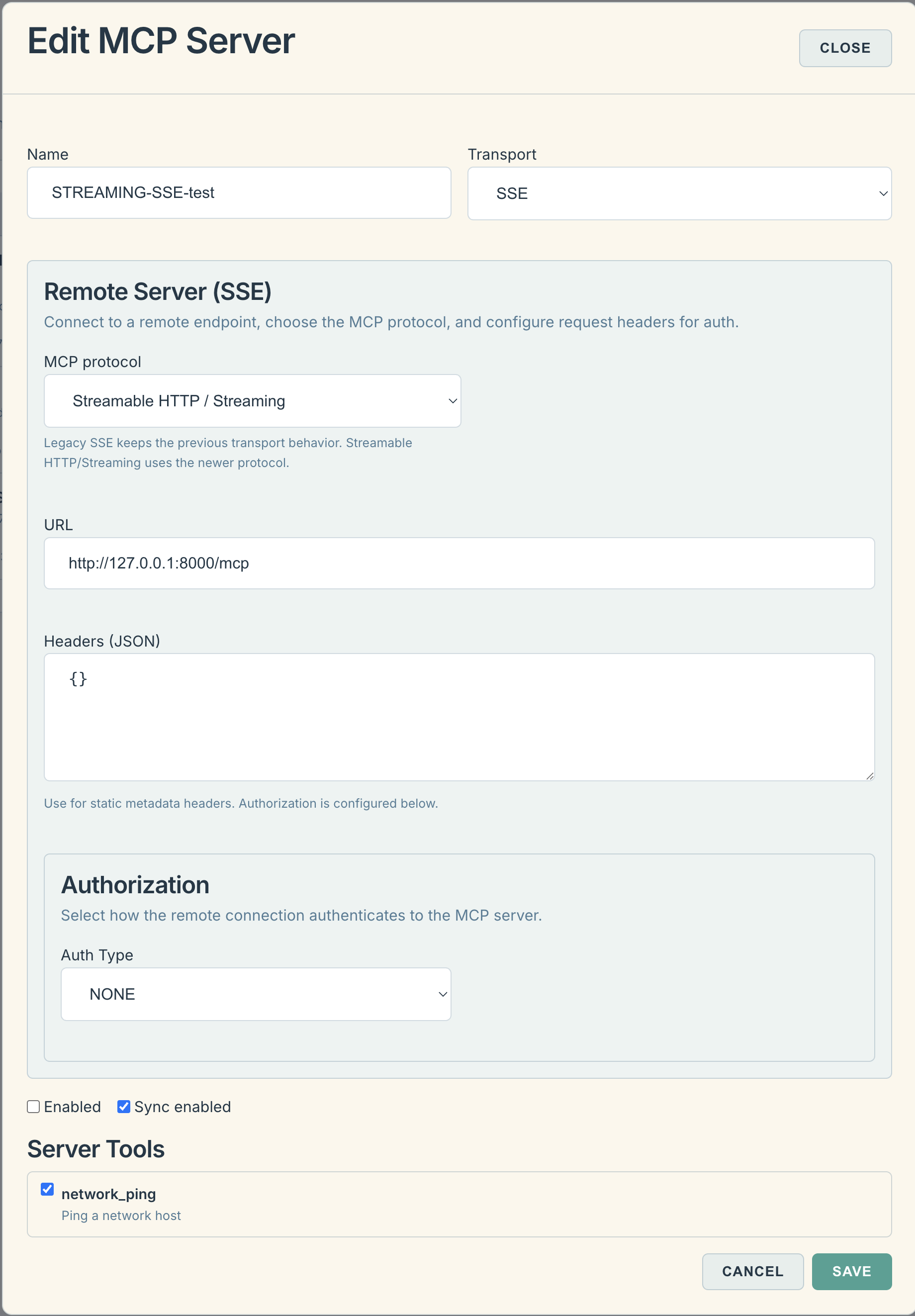Click the Remote Server (SSE) heading
The width and height of the screenshot is (915, 1316).
pyautogui.click(x=158, y=291)
